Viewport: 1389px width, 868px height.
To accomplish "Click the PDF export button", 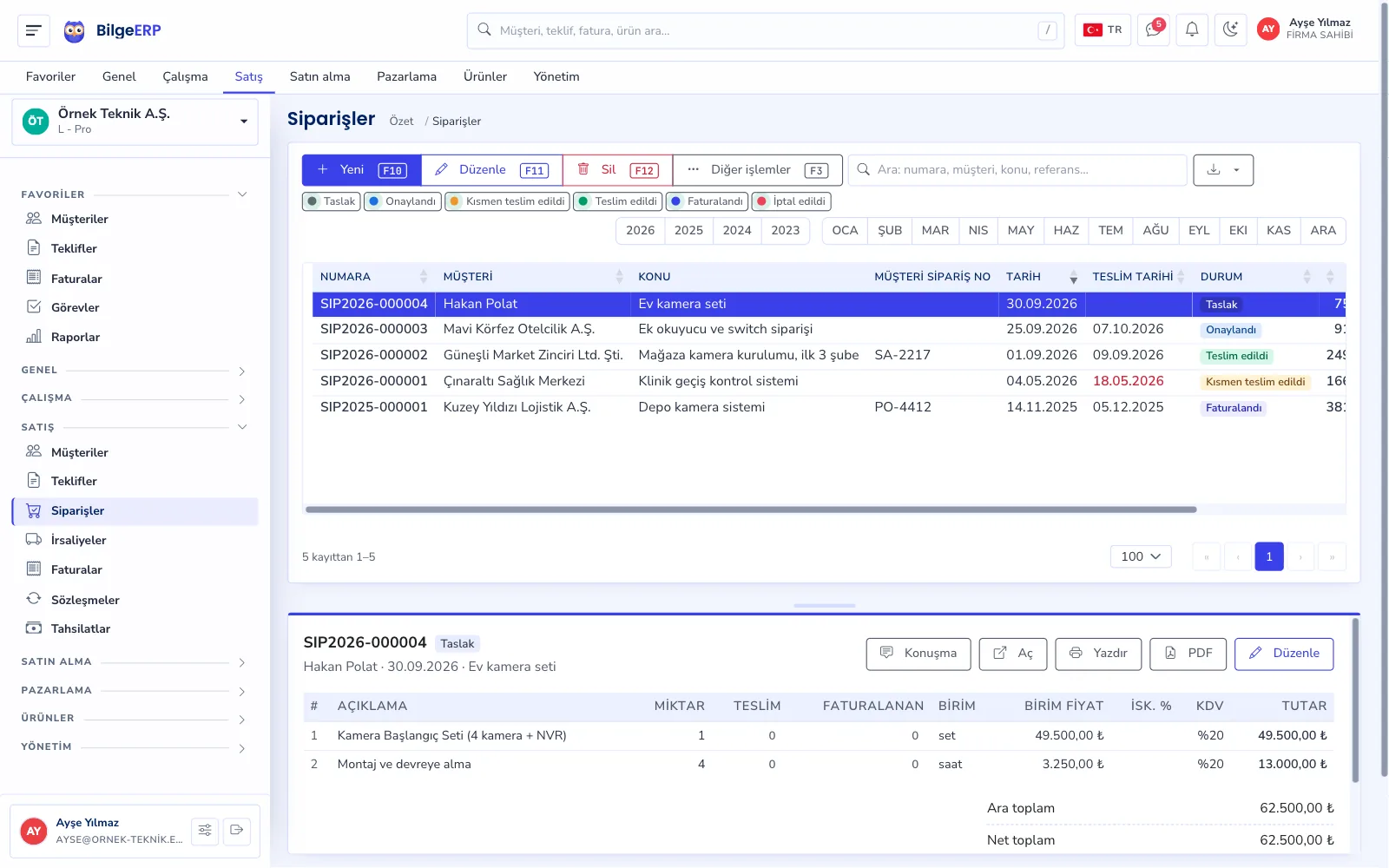I will [x=1188, y=654].
